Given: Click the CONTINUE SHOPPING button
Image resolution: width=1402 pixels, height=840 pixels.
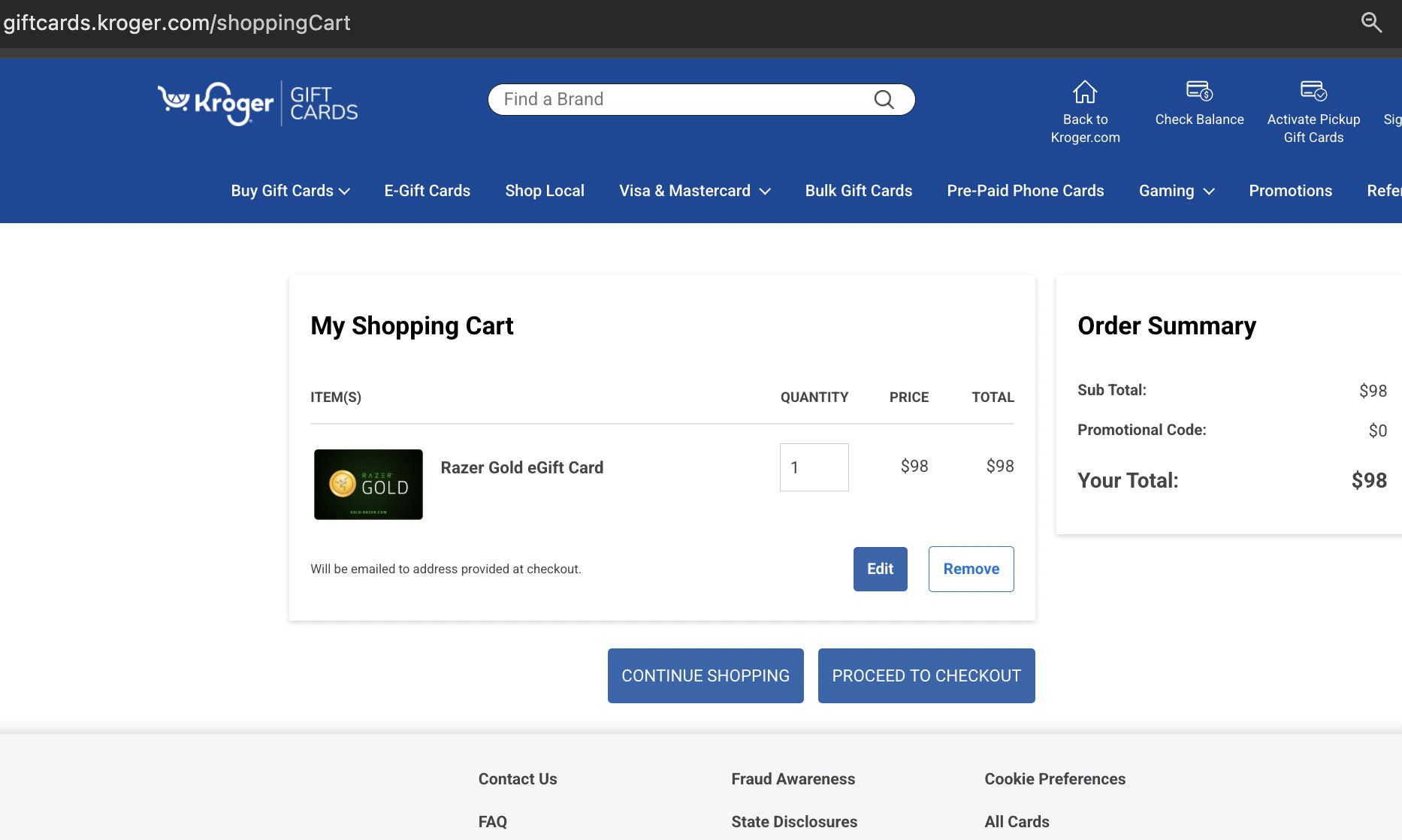Looking at the screenshot, I should pos(705,675).
